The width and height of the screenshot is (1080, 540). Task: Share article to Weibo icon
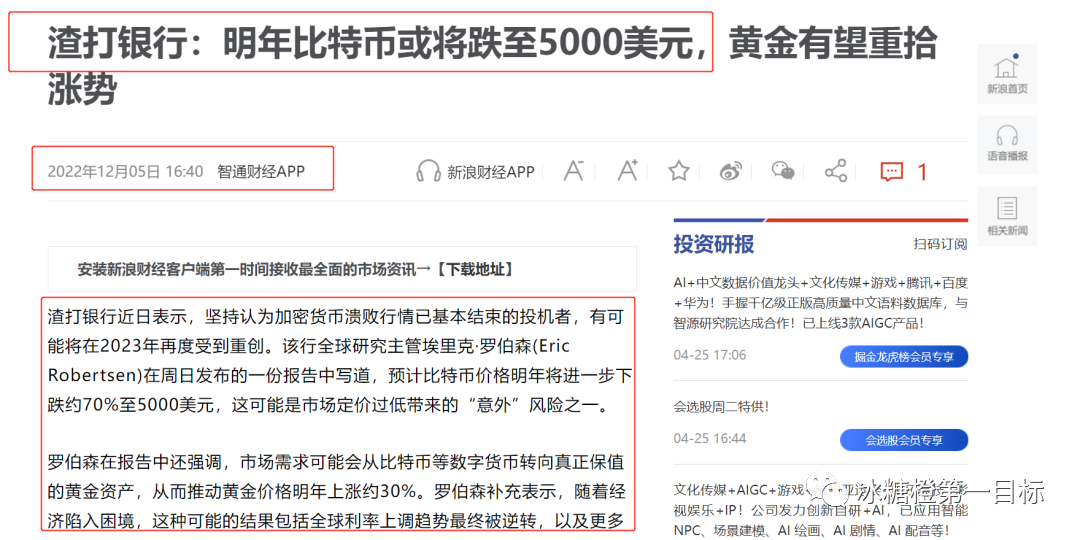pyautogui.click(x=730, y=171)
